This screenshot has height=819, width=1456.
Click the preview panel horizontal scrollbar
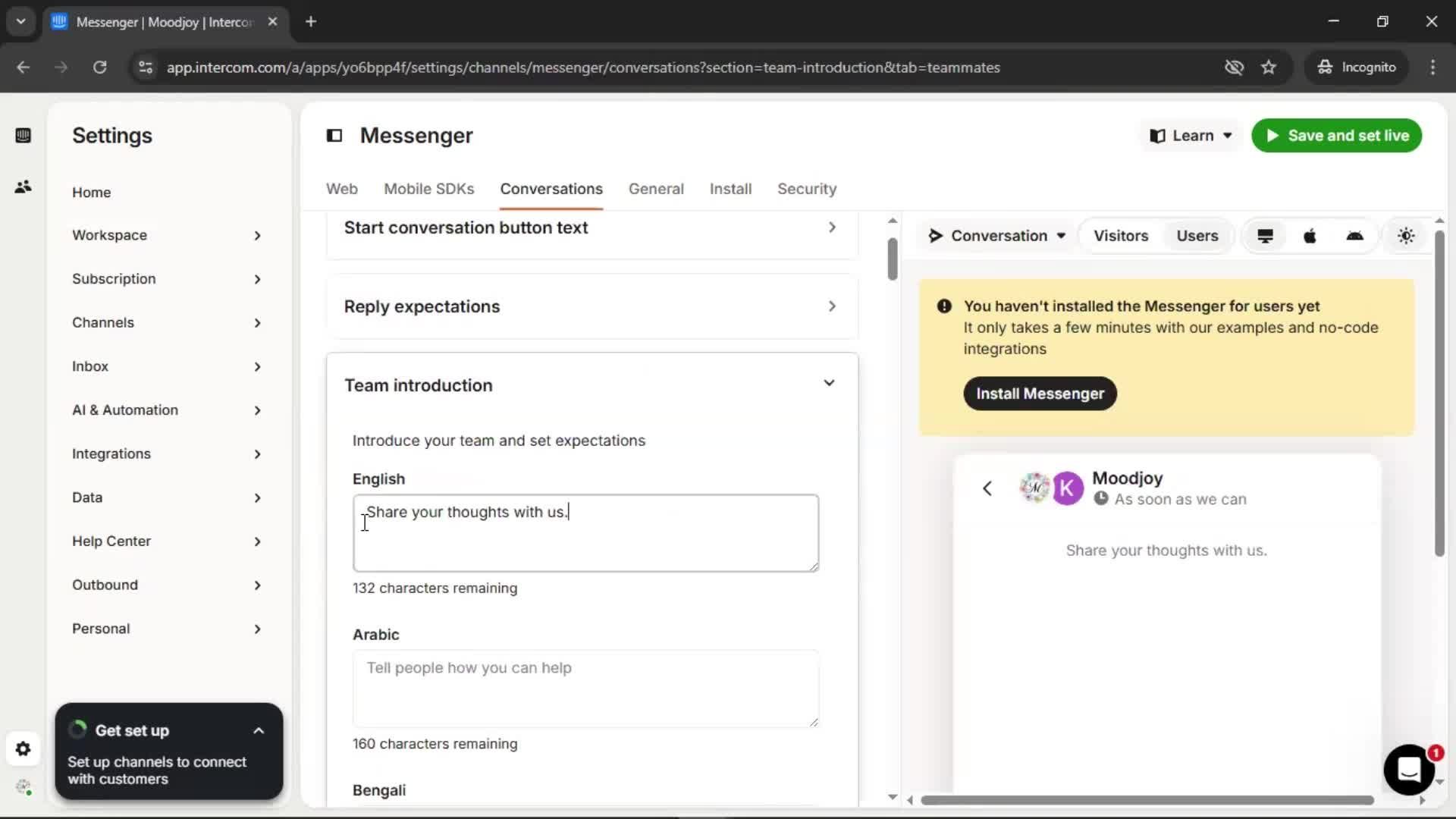pos(1147,800)
